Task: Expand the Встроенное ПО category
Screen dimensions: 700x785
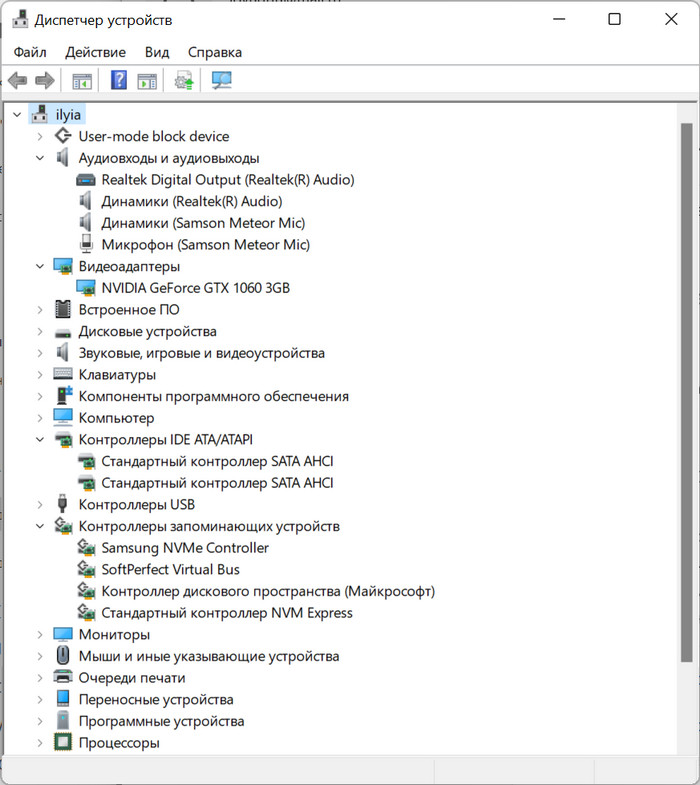Action: pyautogui.click(x=40, y=310)
